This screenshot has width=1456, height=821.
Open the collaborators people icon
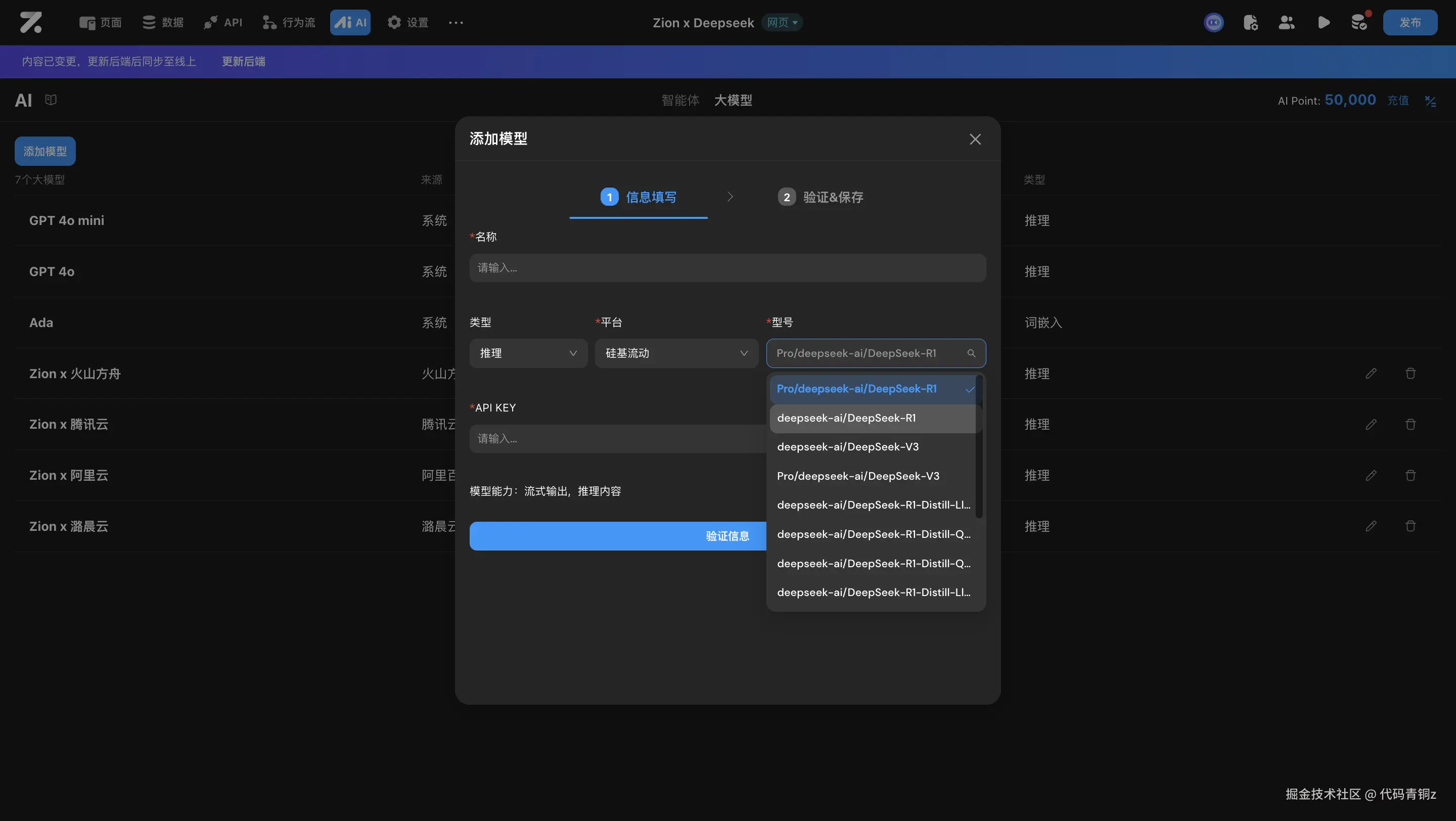pyautogui.click(x=1287, y=23)
